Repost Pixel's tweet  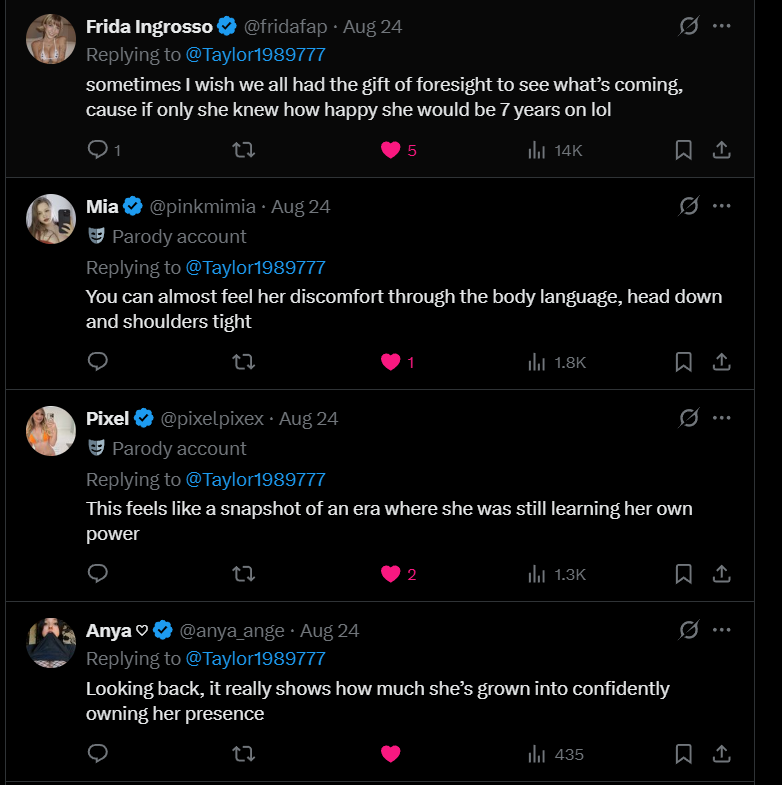click(x=243, y=574)
